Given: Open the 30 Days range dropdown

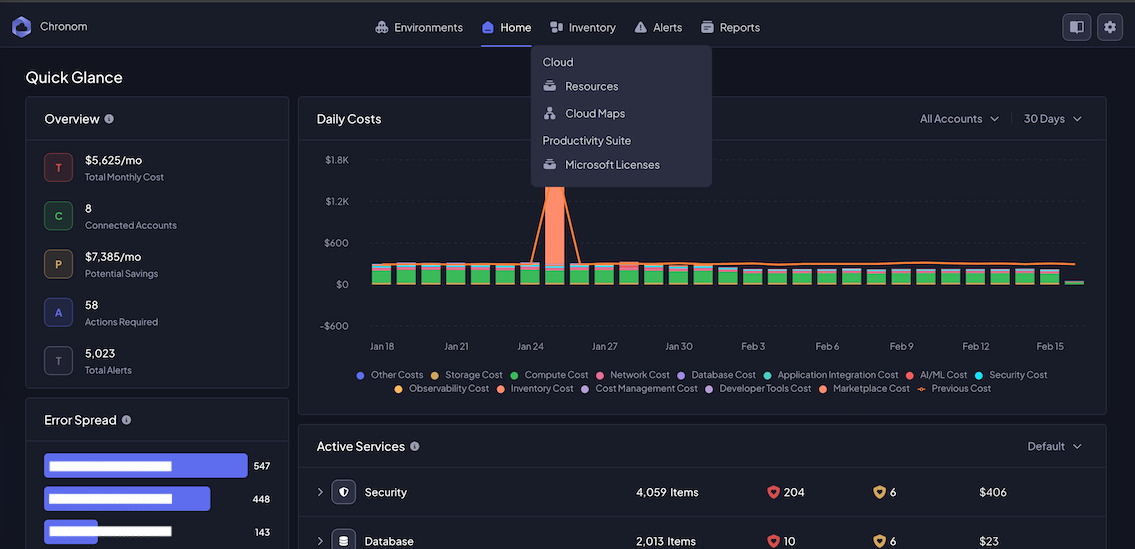Looking at the screenshot, I should tap(1052, 119).
